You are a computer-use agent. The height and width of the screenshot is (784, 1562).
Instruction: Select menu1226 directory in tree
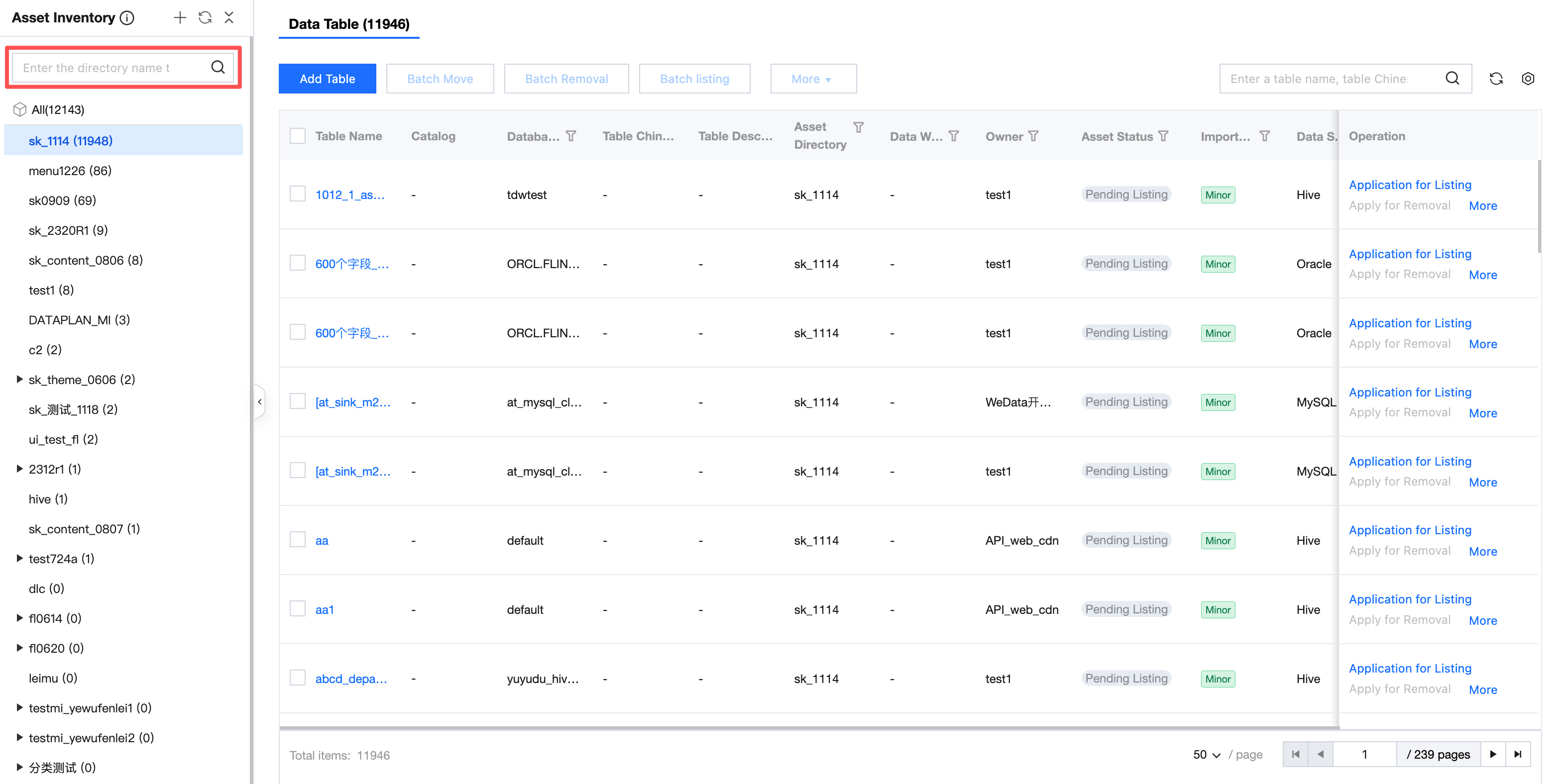(x=70, y=171)
